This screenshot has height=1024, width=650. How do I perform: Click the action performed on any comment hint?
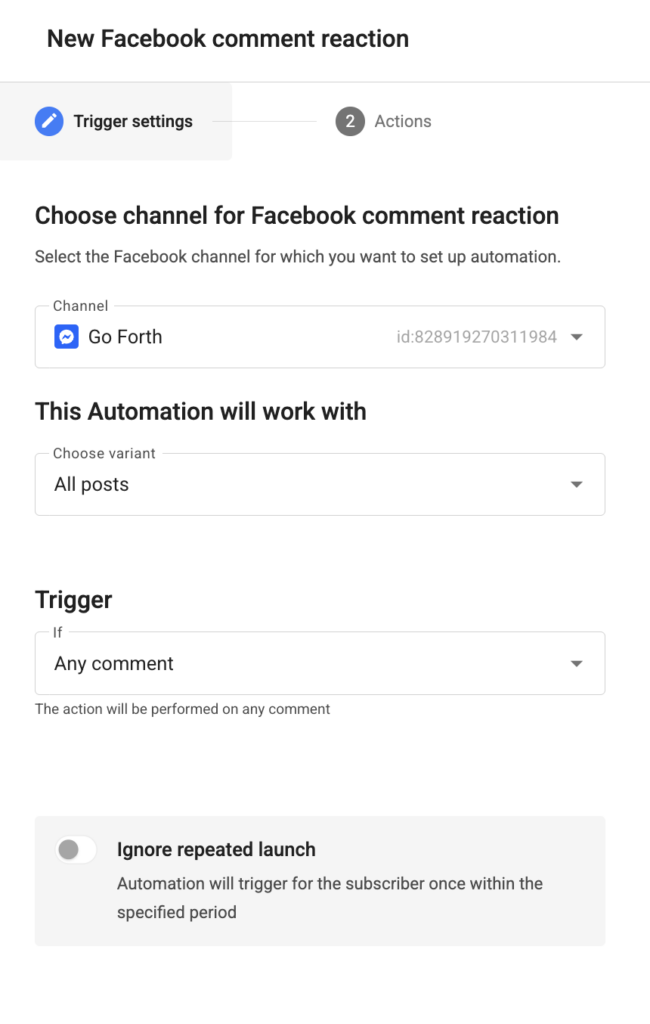coord(183,709)
